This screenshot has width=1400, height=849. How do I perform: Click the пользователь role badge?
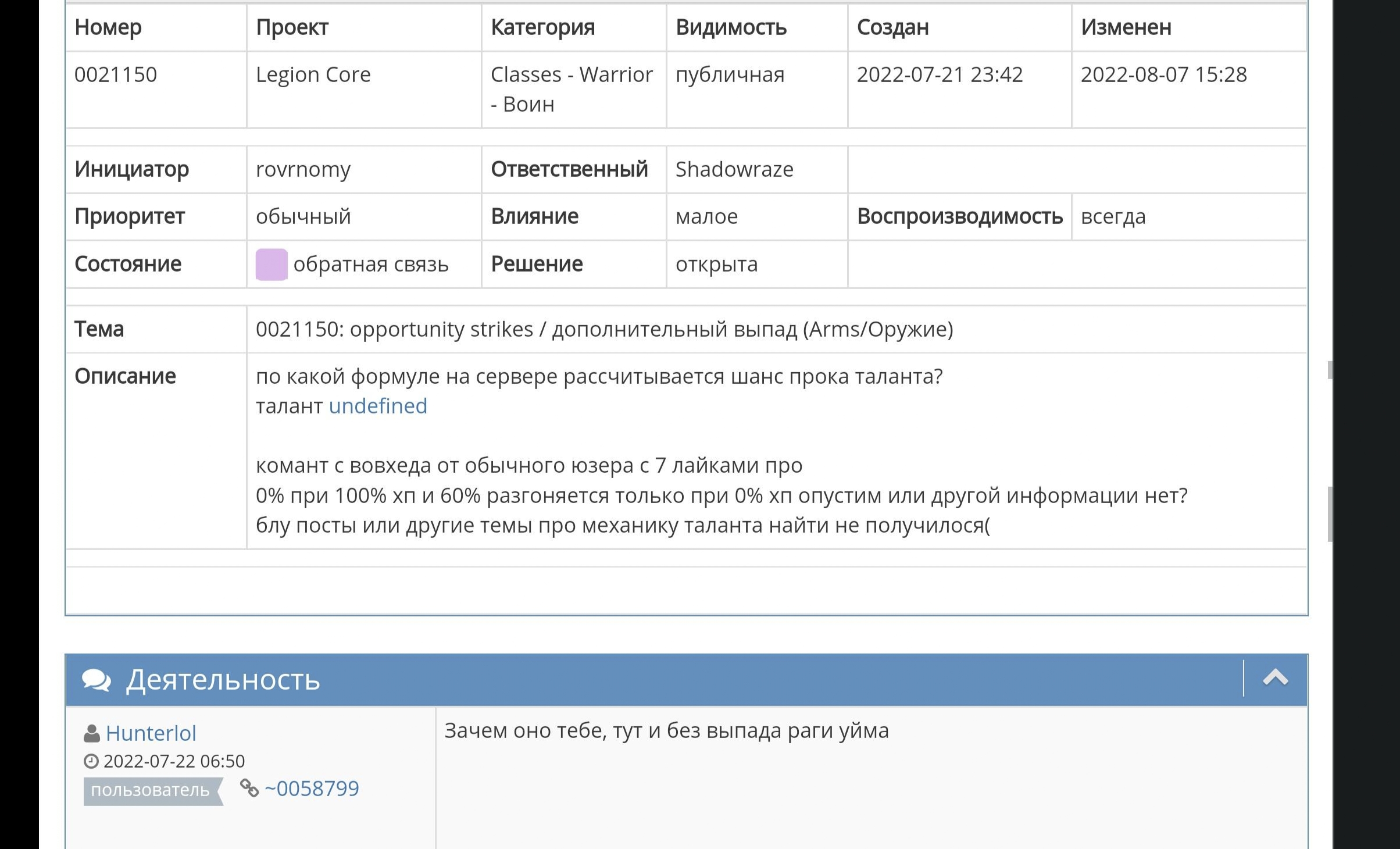(153, 791)
